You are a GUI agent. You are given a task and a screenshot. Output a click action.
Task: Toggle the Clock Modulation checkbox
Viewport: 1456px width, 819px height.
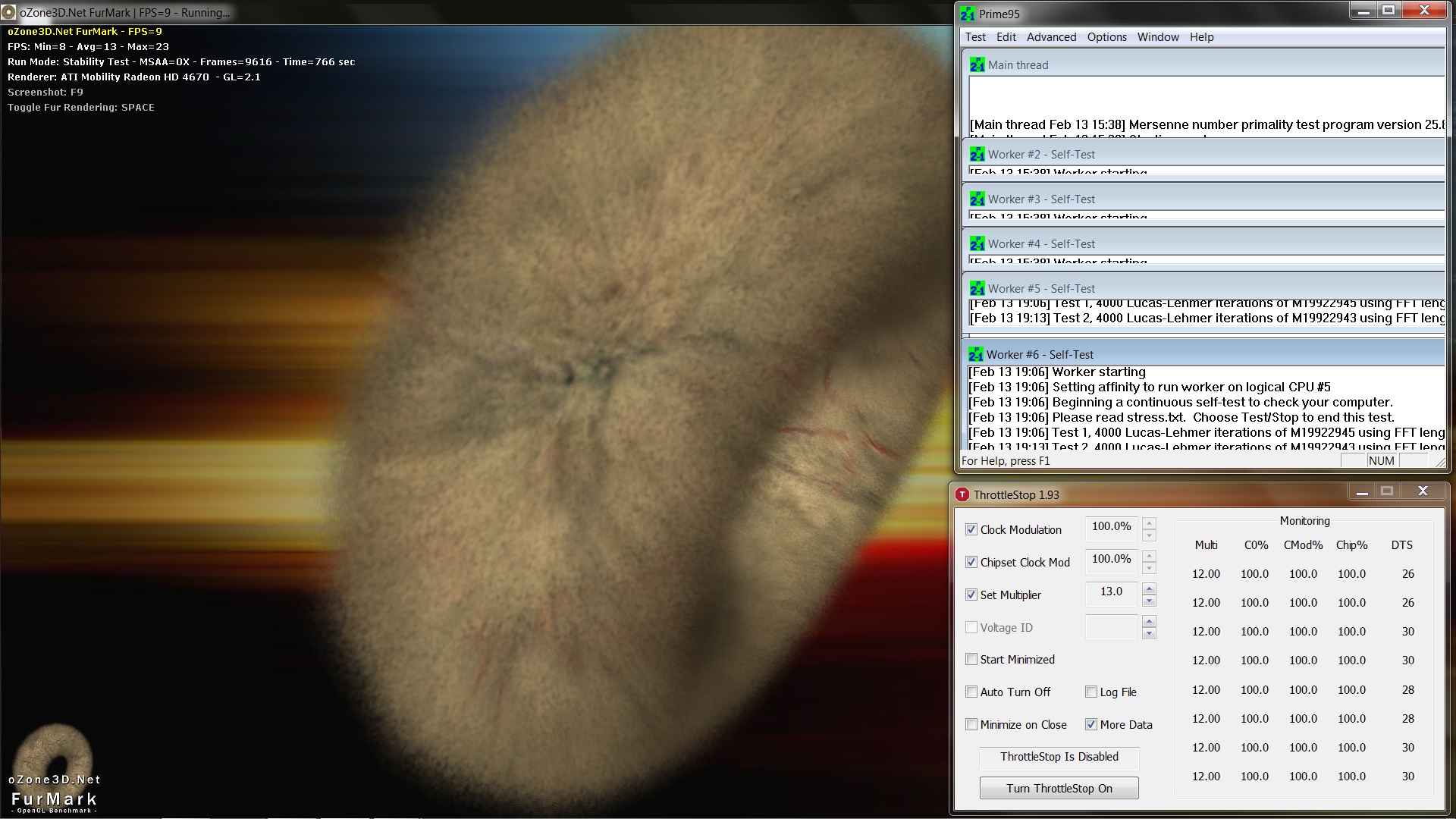[971, 529]
